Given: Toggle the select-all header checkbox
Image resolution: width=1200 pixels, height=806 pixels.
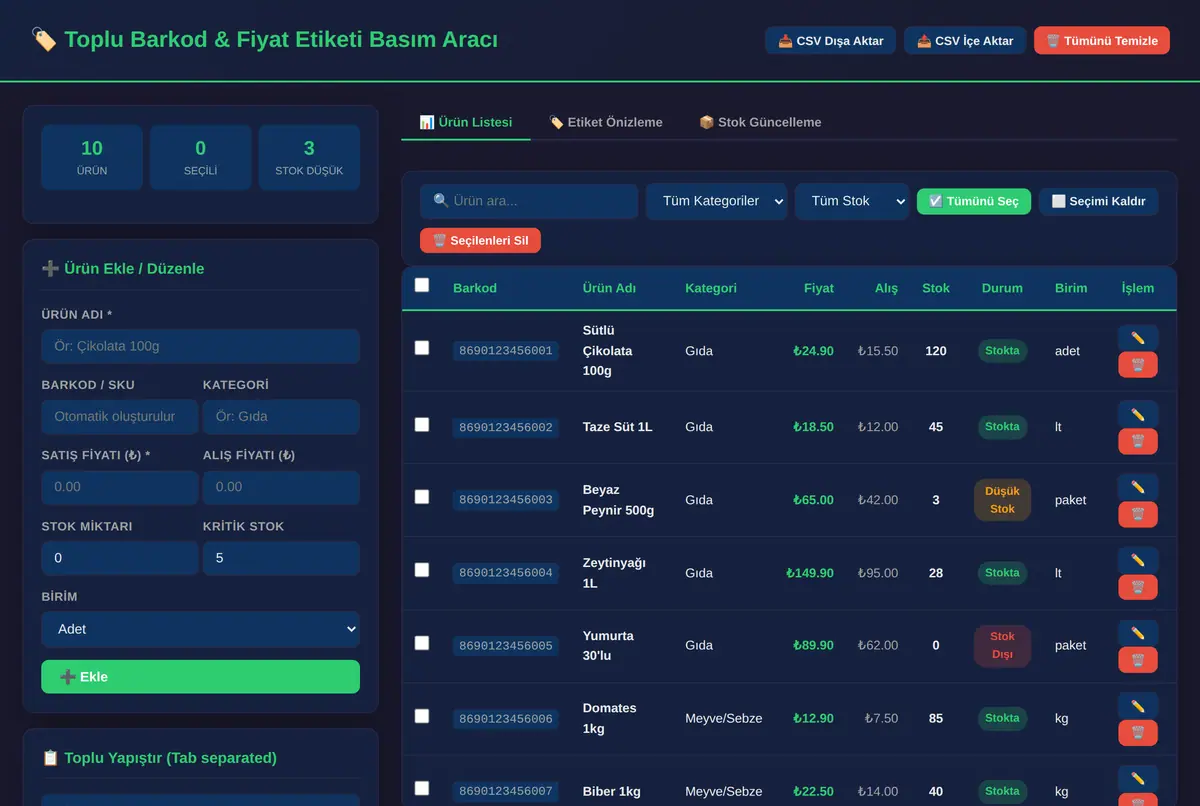Looking at the screenshot, I should tap(422, 285).
